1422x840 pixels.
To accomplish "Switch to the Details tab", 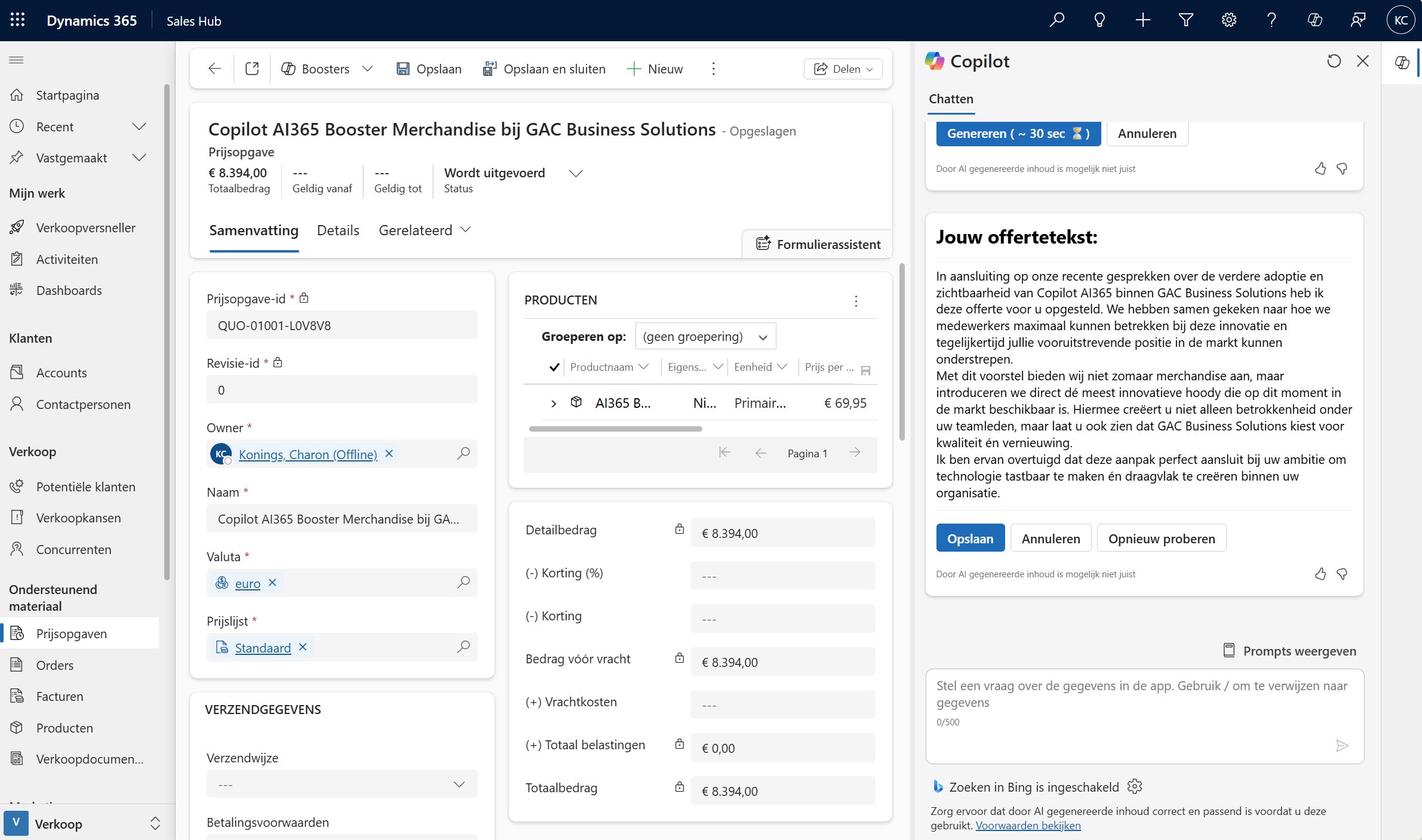I will [338, 230].
